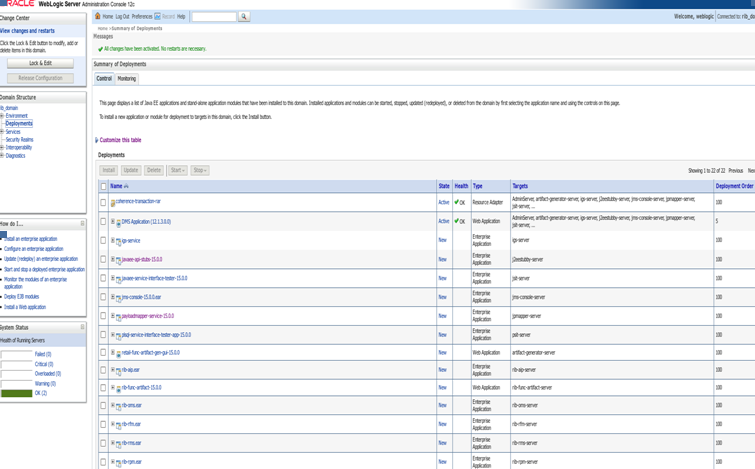Expand the Diagnostics tree node
755x469 pixels.
coord(2,156)
